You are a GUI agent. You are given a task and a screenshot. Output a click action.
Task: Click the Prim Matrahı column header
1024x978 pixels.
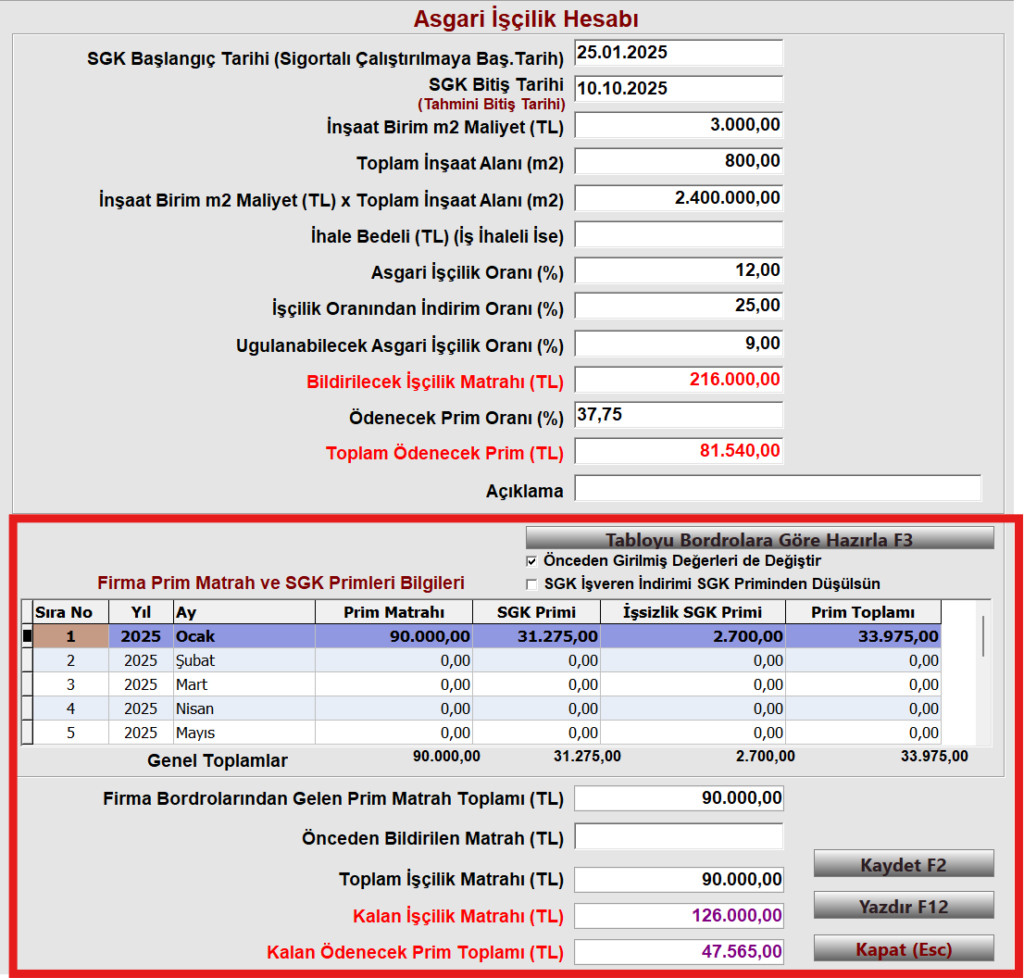[394, 612]
